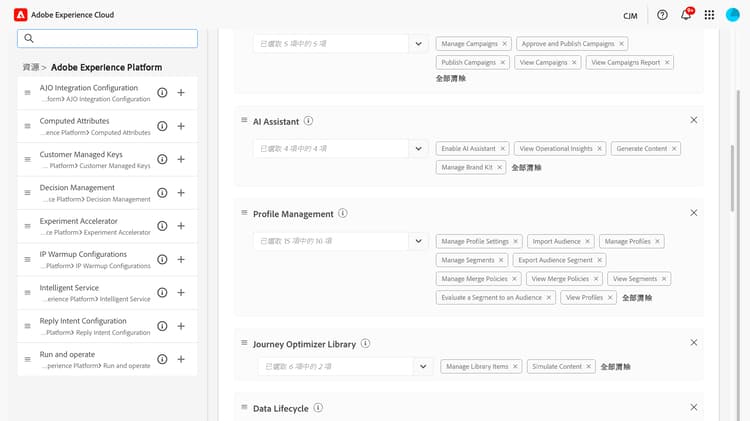750x421 pixels.
Task: Remove the Publish Campaigns tag
Action: pos(503,63)
